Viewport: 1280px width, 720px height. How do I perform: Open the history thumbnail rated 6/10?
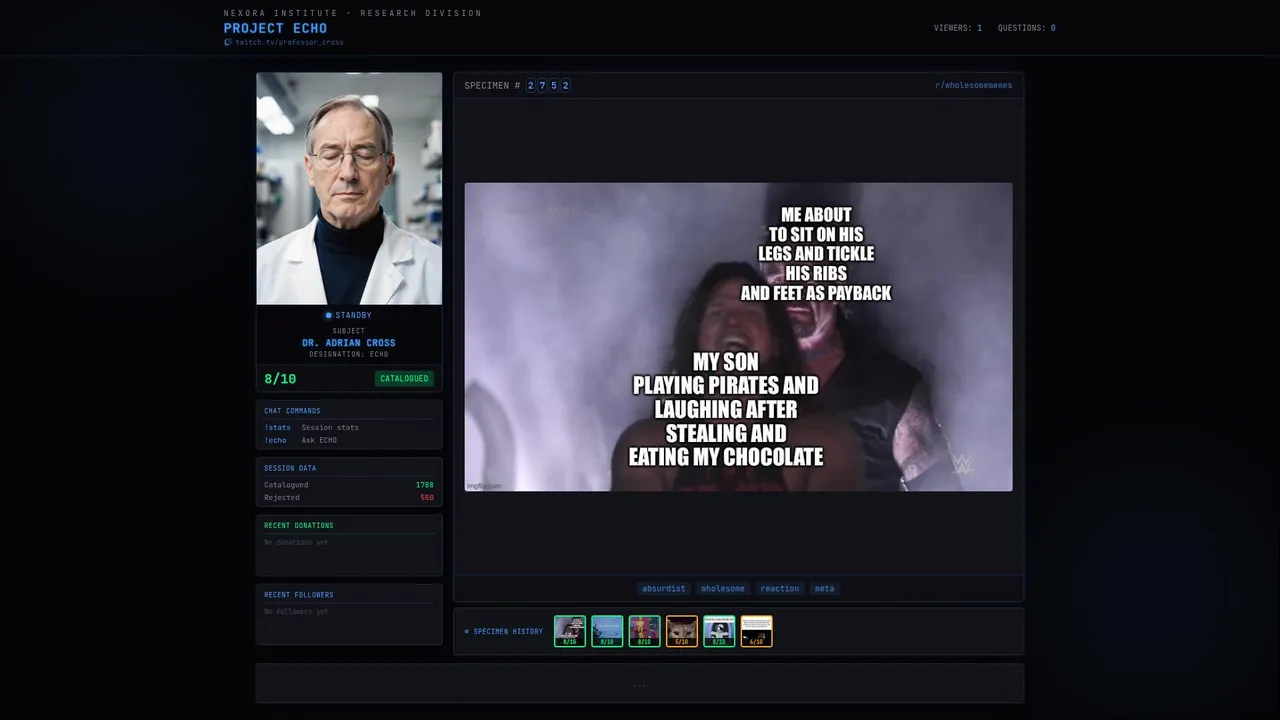756,631
